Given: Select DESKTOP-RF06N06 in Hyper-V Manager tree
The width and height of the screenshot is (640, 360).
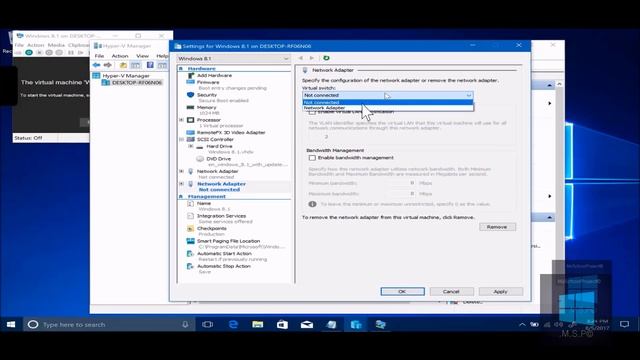Looking at the screenshot, I should (137, 82).
